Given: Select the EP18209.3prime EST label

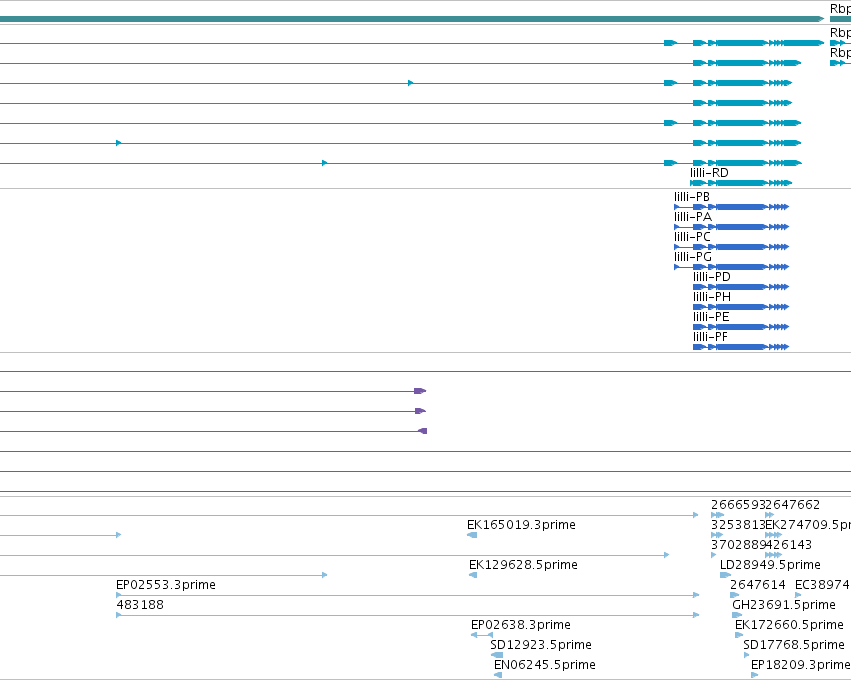Looking at the screenshot, I should tap(801, 665).
